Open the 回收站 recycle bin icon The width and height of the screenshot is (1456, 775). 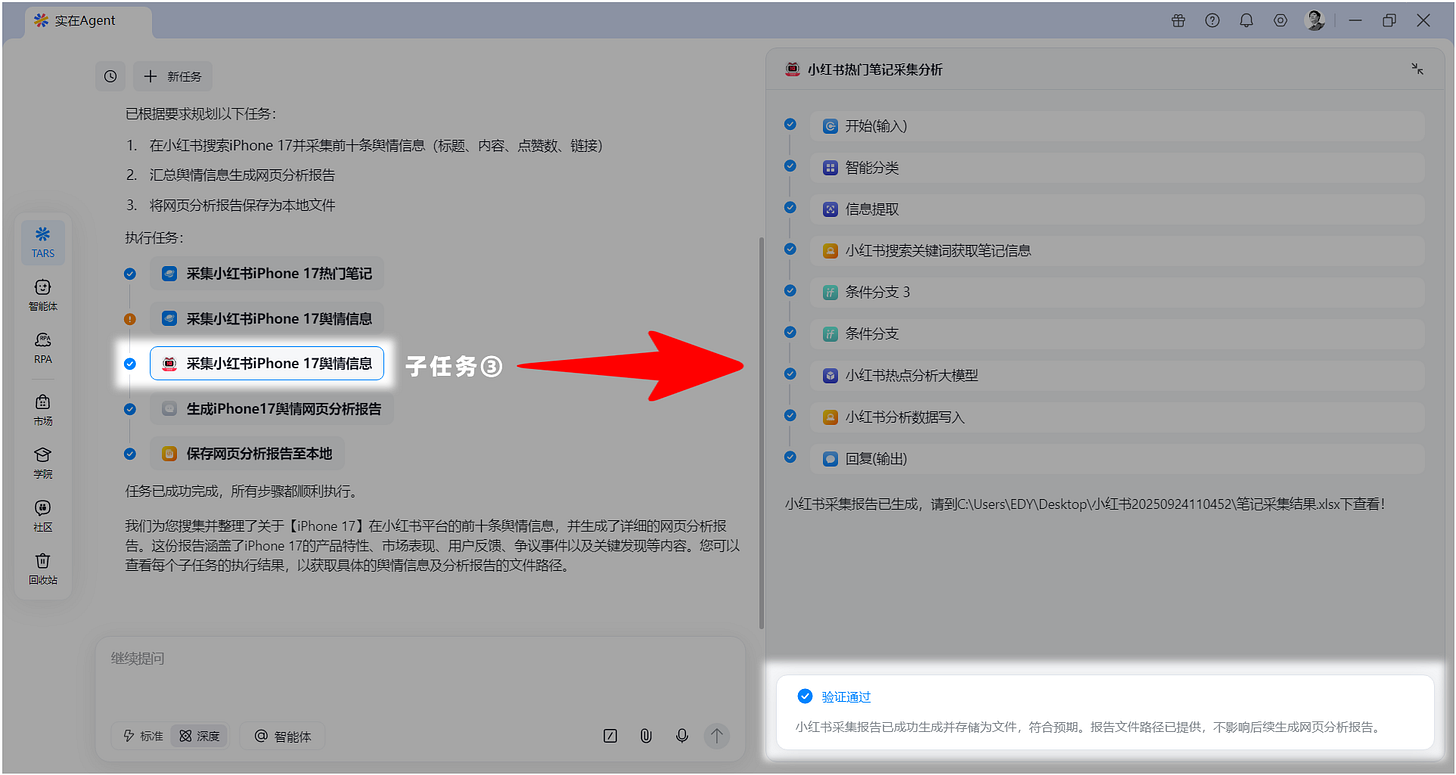[43, 568]
